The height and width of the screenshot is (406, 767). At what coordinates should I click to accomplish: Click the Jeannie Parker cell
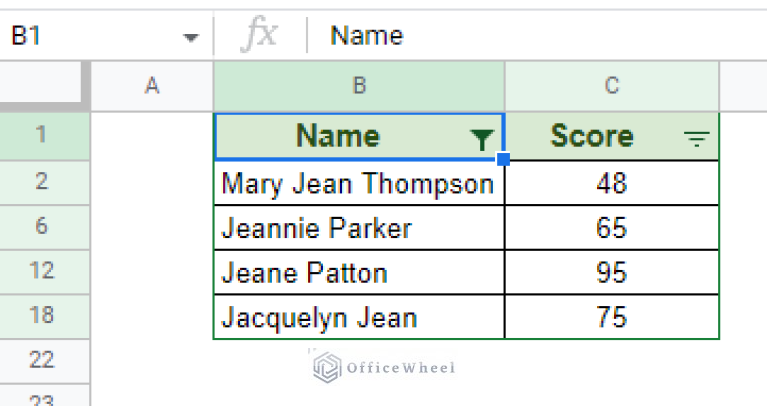pos(358,228)
